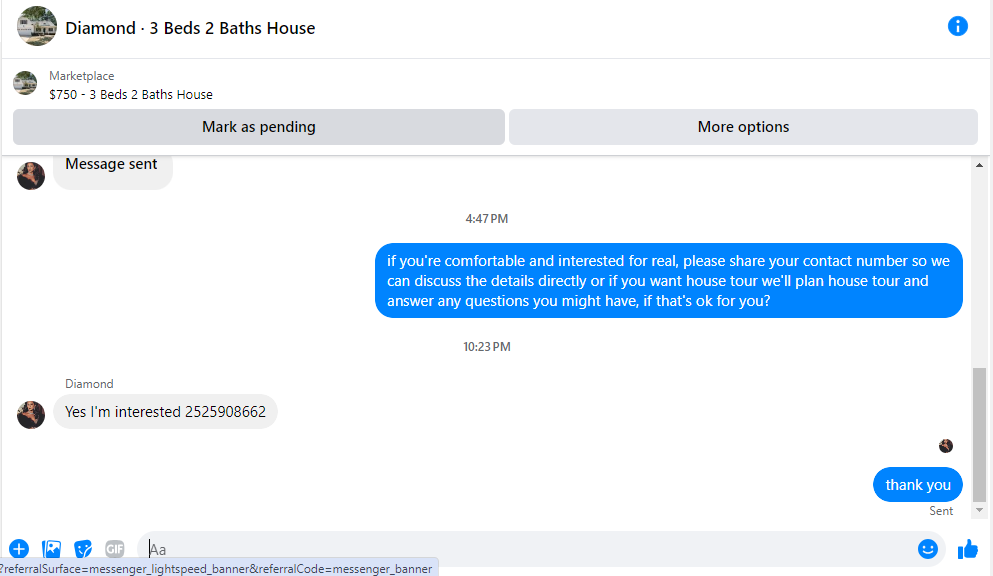Open the $750 3 Beds listing link

click(131, 94)
